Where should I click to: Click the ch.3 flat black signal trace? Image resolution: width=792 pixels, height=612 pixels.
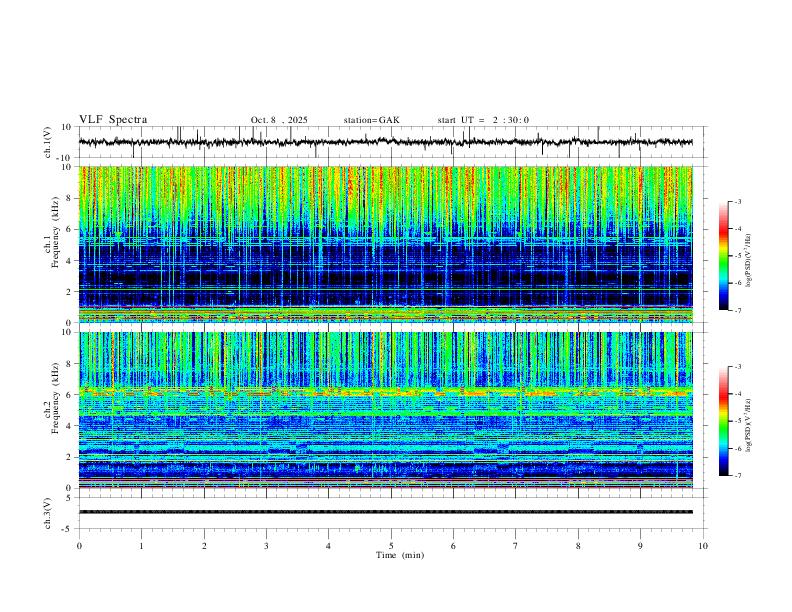point(386,512)
